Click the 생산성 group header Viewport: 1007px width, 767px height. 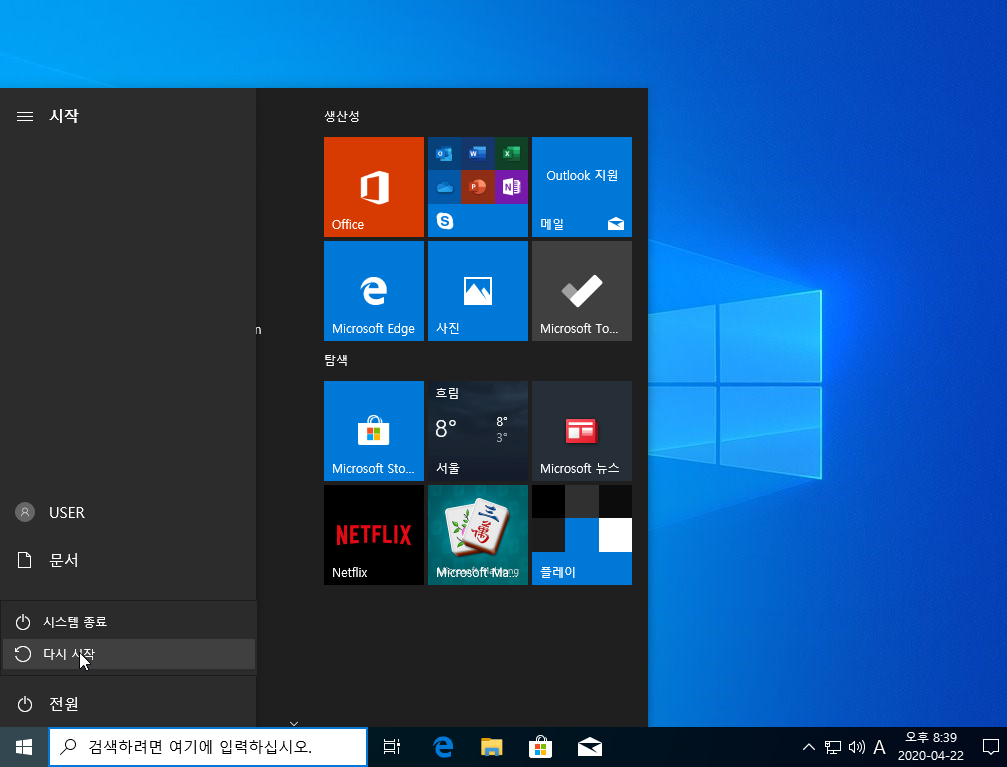342,116
